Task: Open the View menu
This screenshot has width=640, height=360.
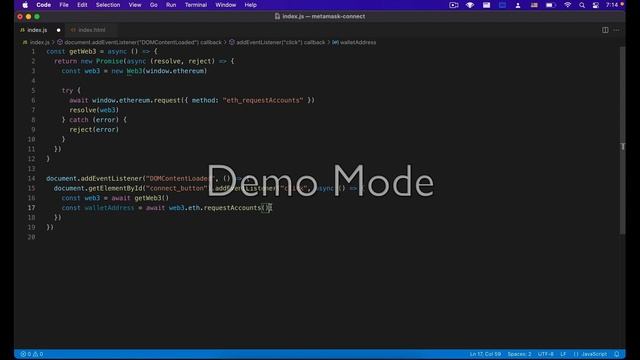Action: pos(135,5)
